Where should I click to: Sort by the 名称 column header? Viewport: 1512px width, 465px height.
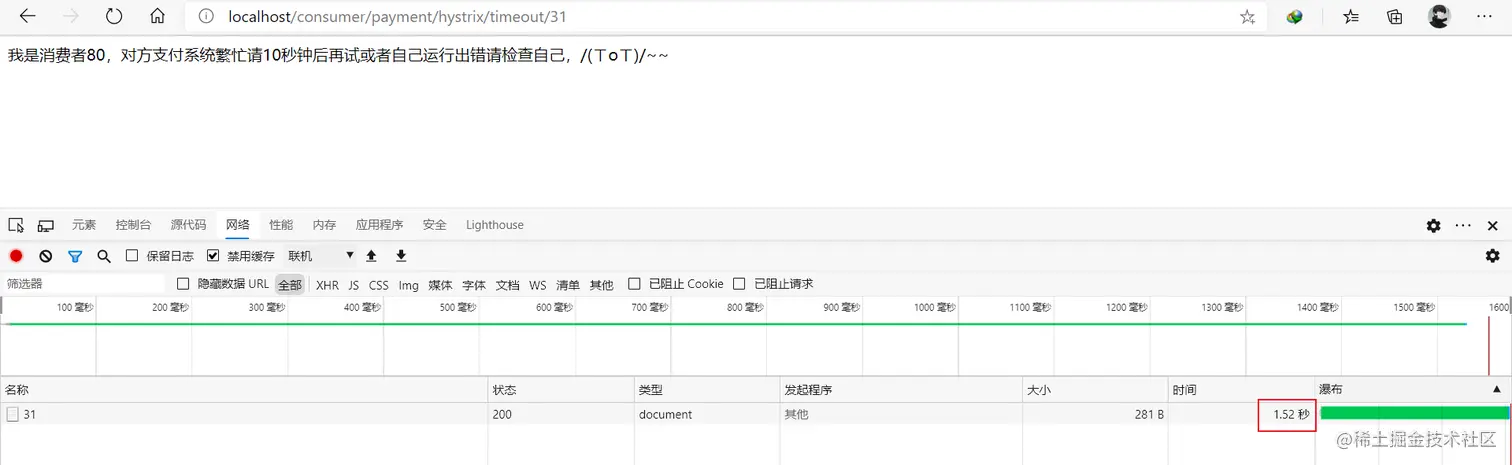coord(244,389)
